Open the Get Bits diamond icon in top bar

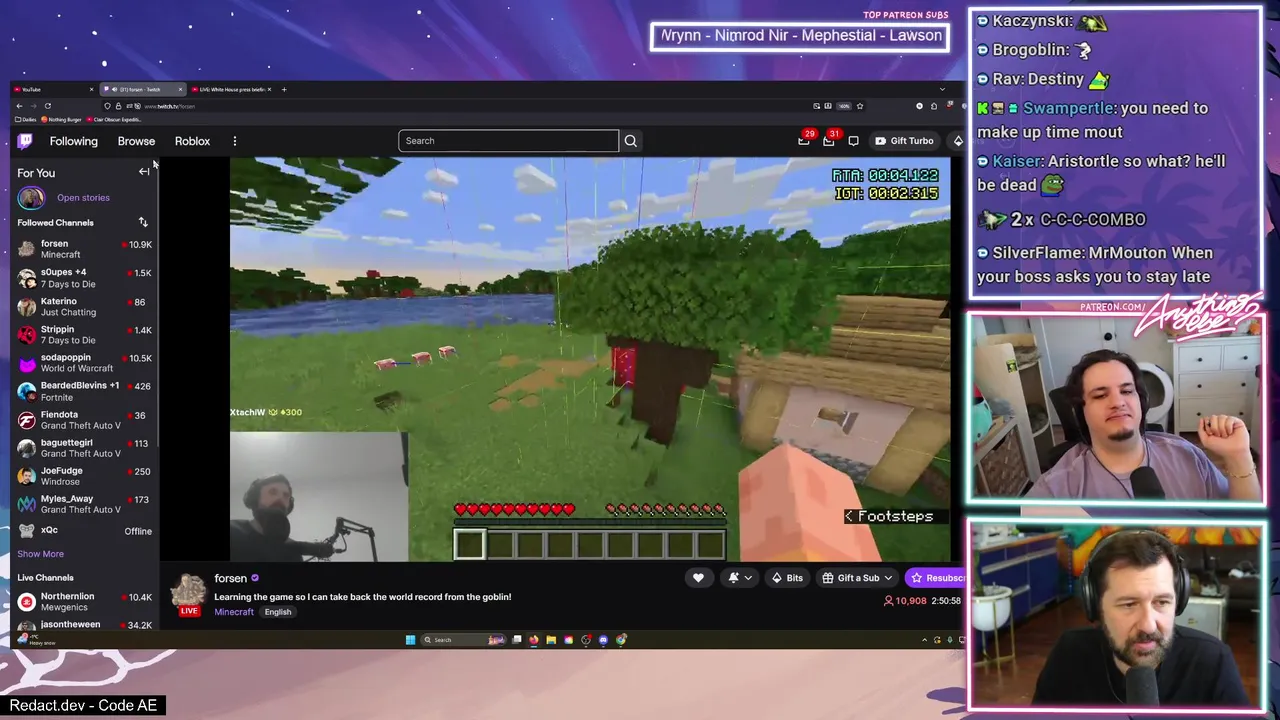(957, 141)
